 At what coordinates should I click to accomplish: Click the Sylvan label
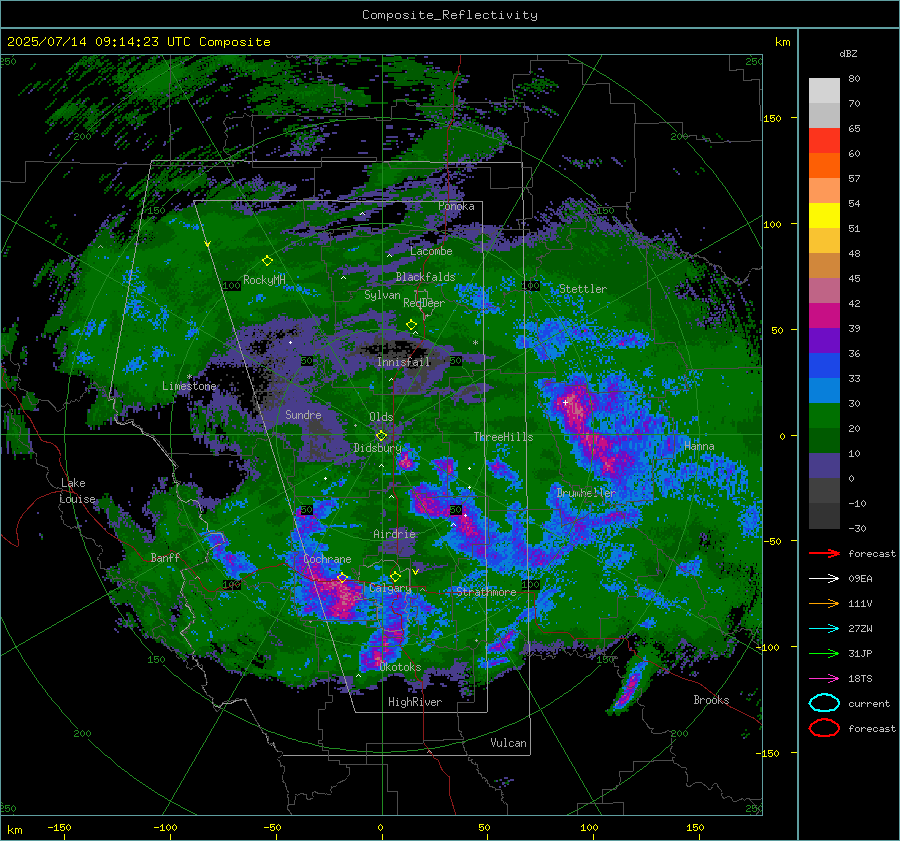[382, 294]
